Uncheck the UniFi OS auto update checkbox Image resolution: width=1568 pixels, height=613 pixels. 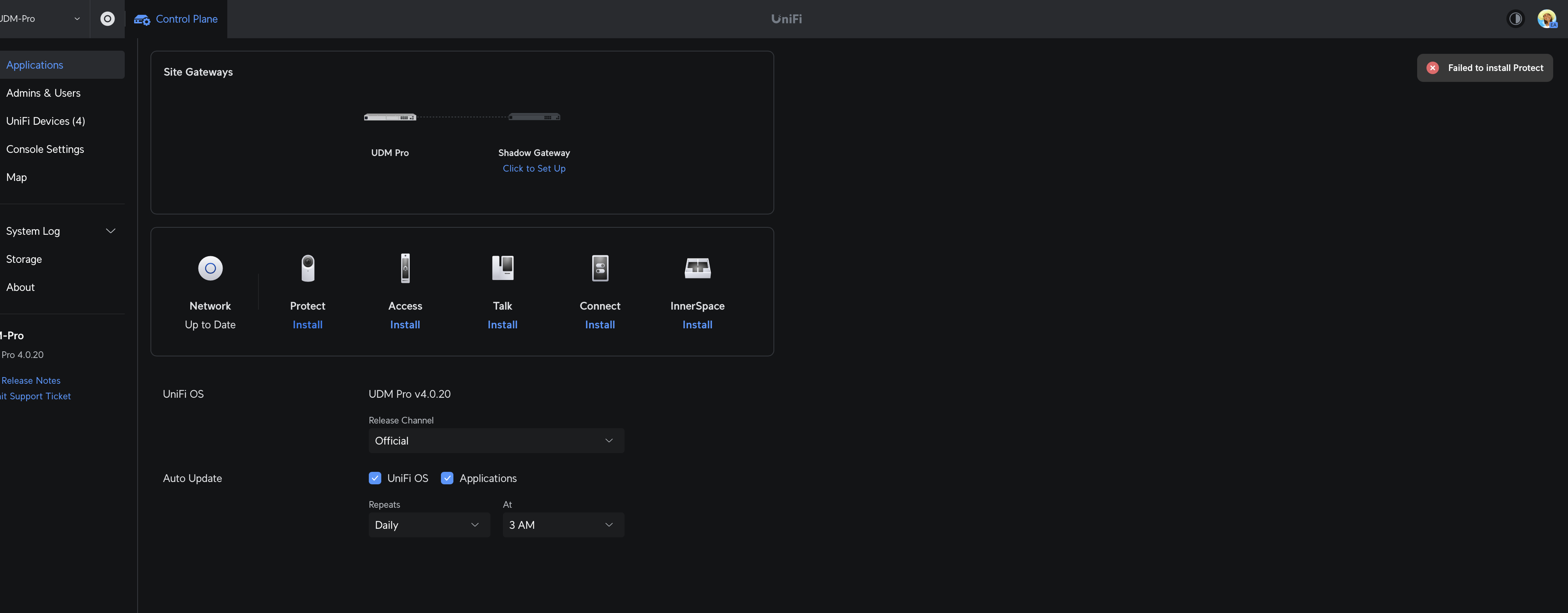click(375, 478)
